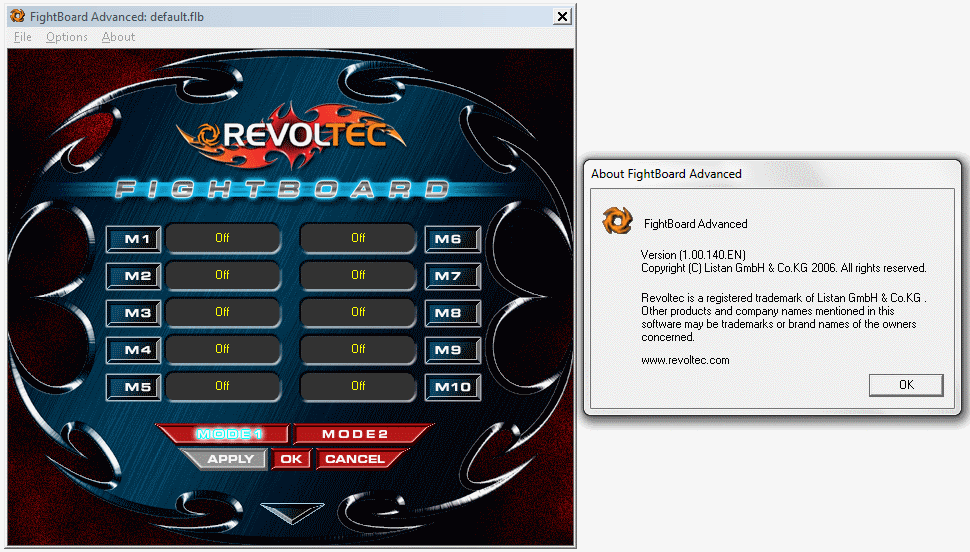Open the Options menu
970x552 pixels.
tap(67, 37)
